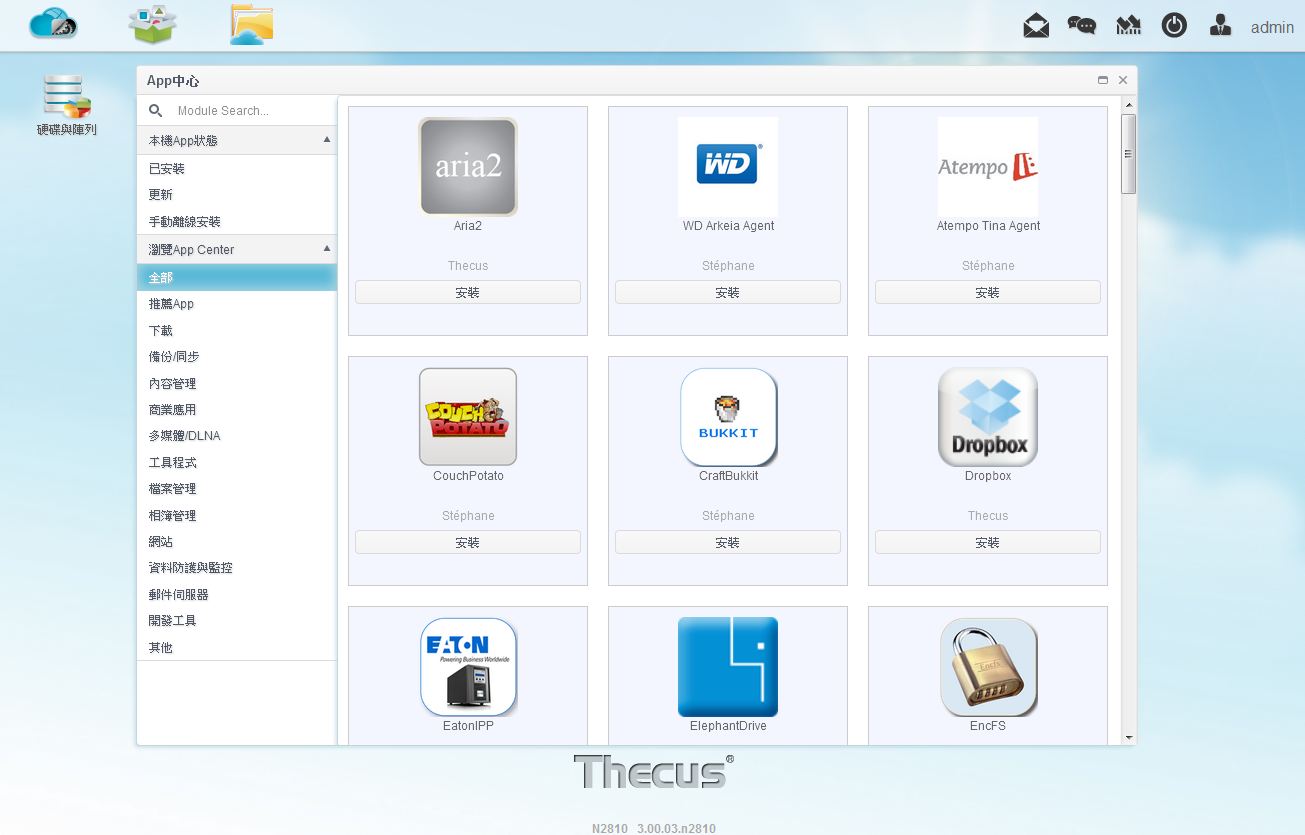The height and width of the screenshot is (835, 1305).
Task: Select the 推薦App category
Action: 237,304
